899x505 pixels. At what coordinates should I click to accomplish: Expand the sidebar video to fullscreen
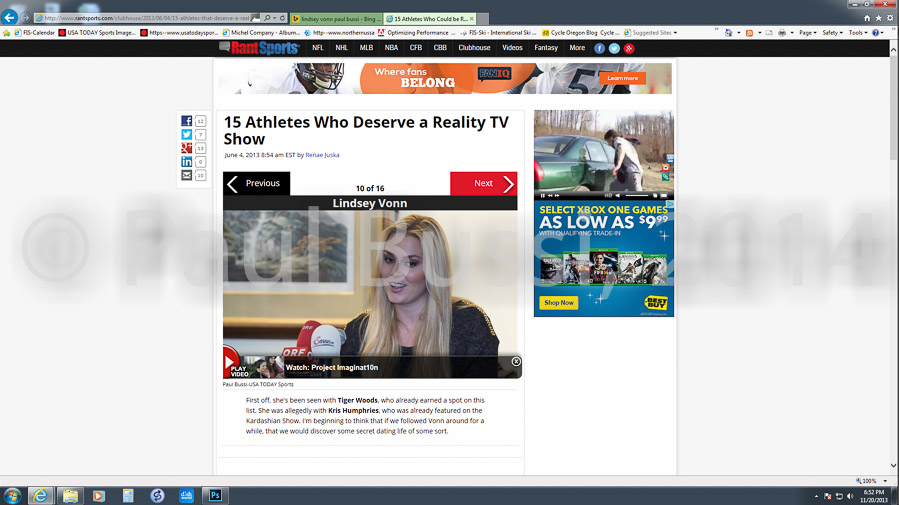664,195
